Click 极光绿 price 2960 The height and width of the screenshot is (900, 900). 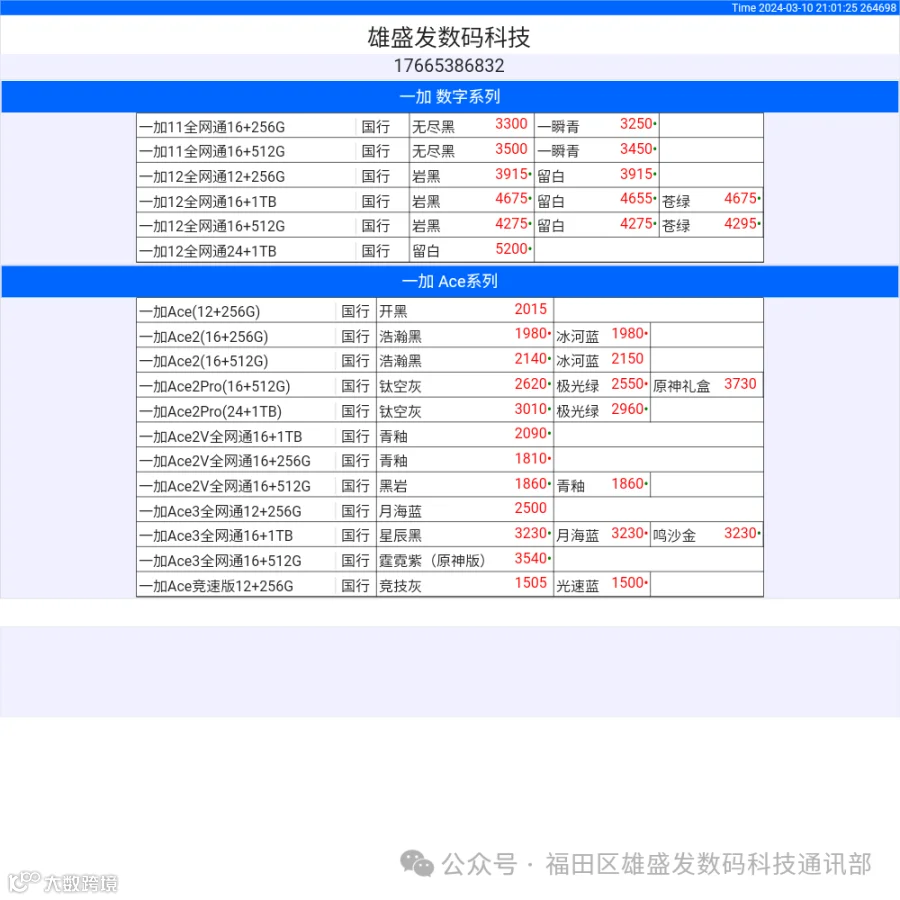[628, 409]
